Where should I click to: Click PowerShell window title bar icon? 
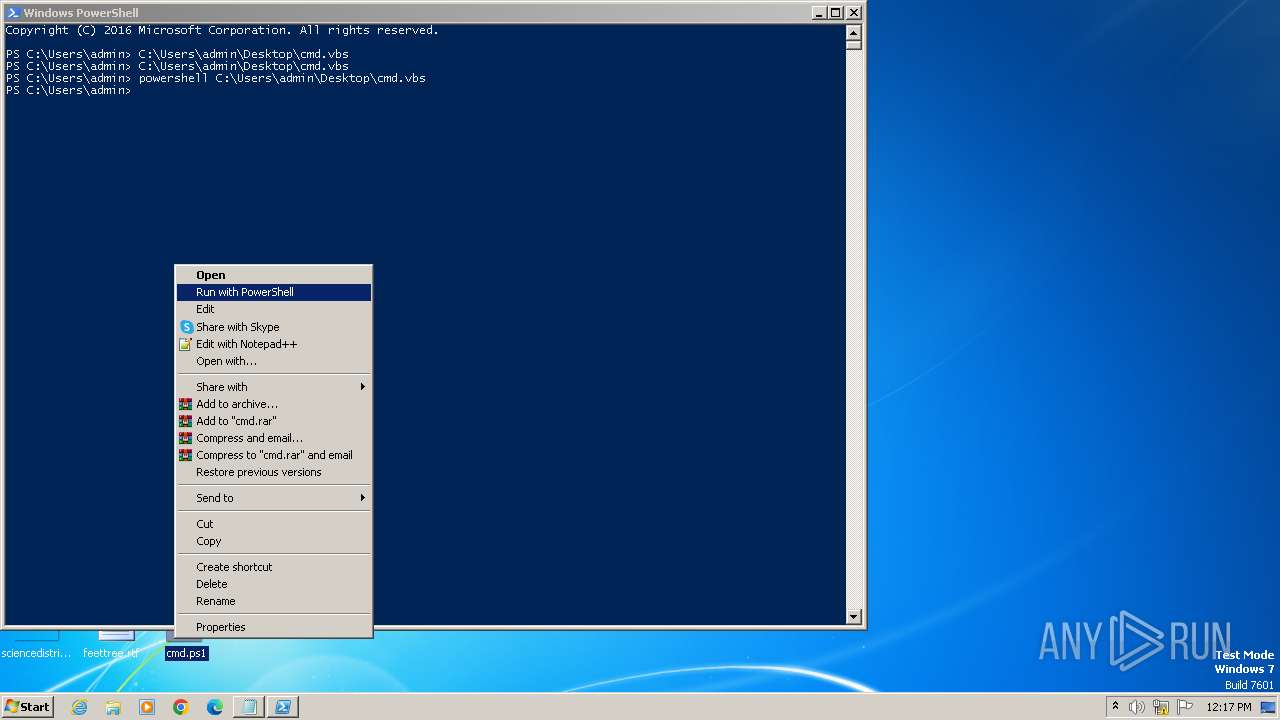coord(13,13)
